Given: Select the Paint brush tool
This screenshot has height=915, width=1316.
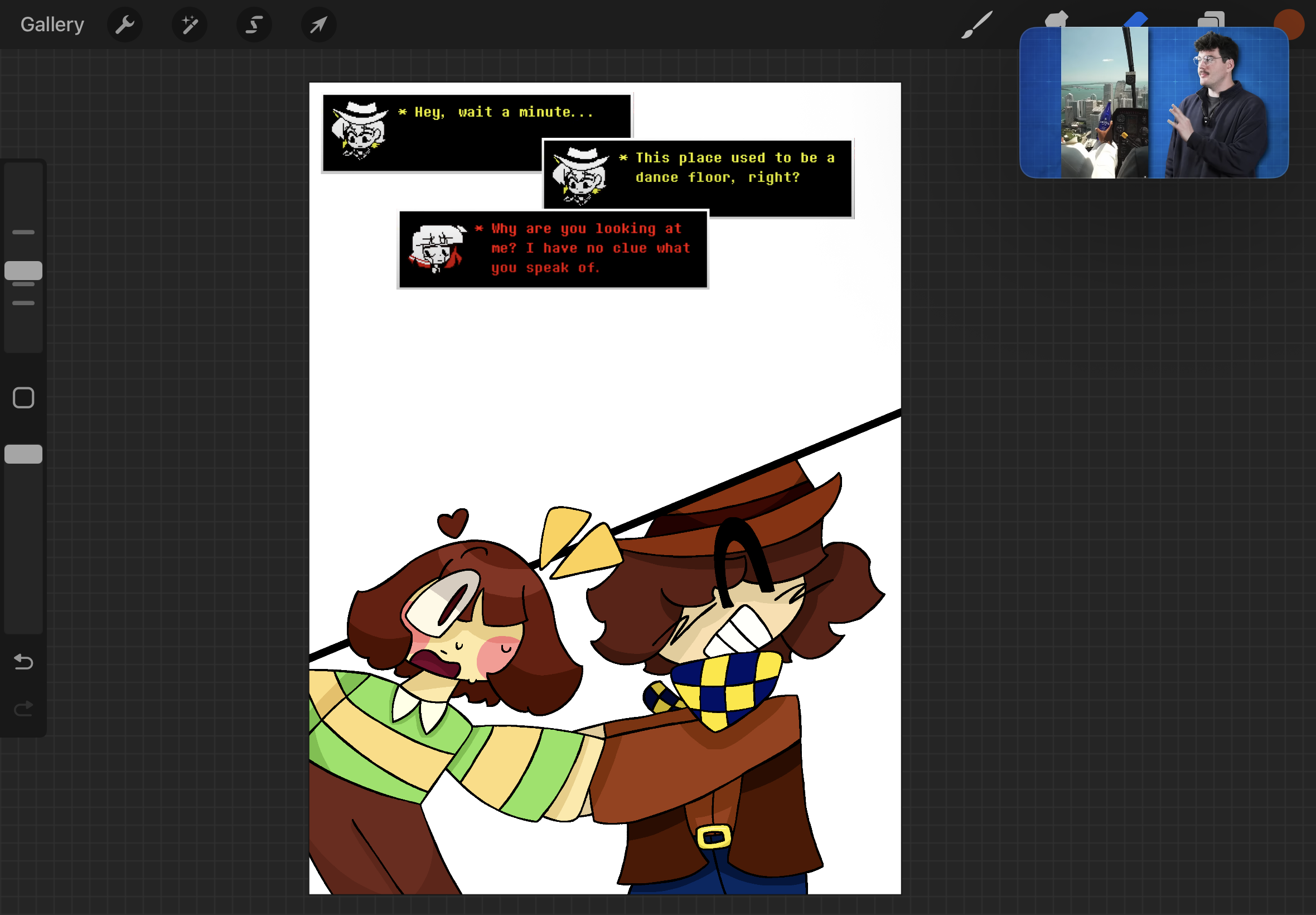Looking at the screenshot, I should [976, 25].
